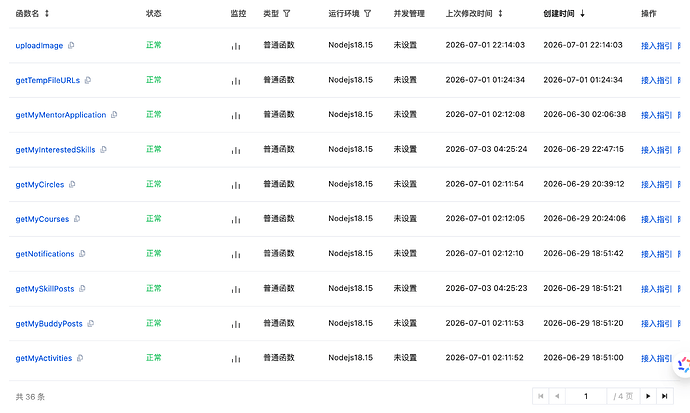The height and width of the screenshot is (413, 690).
Task: Click 接入指引 for getMyMentorApplication
Action: coord(656,115)
